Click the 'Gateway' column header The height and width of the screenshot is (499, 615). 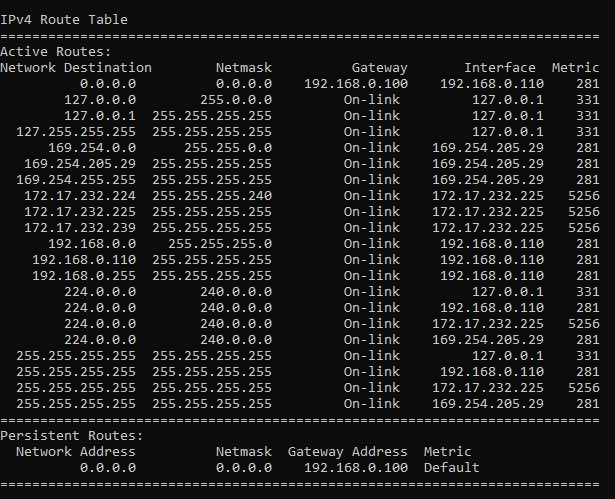click(379, 68)
